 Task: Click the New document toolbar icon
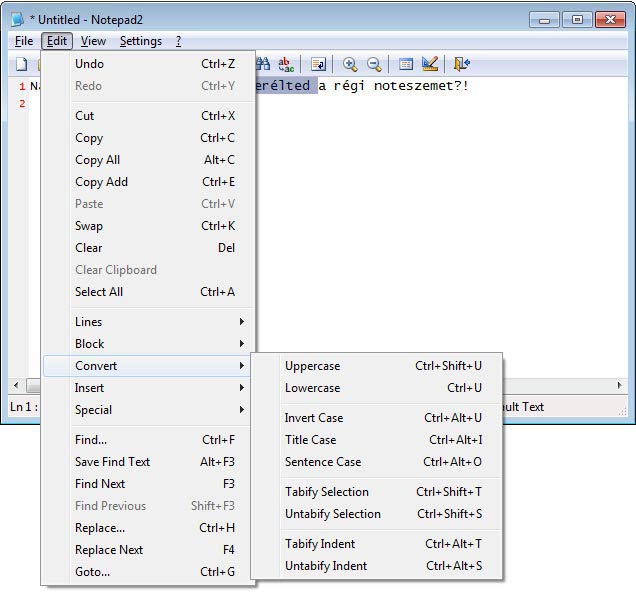[21, 64]
